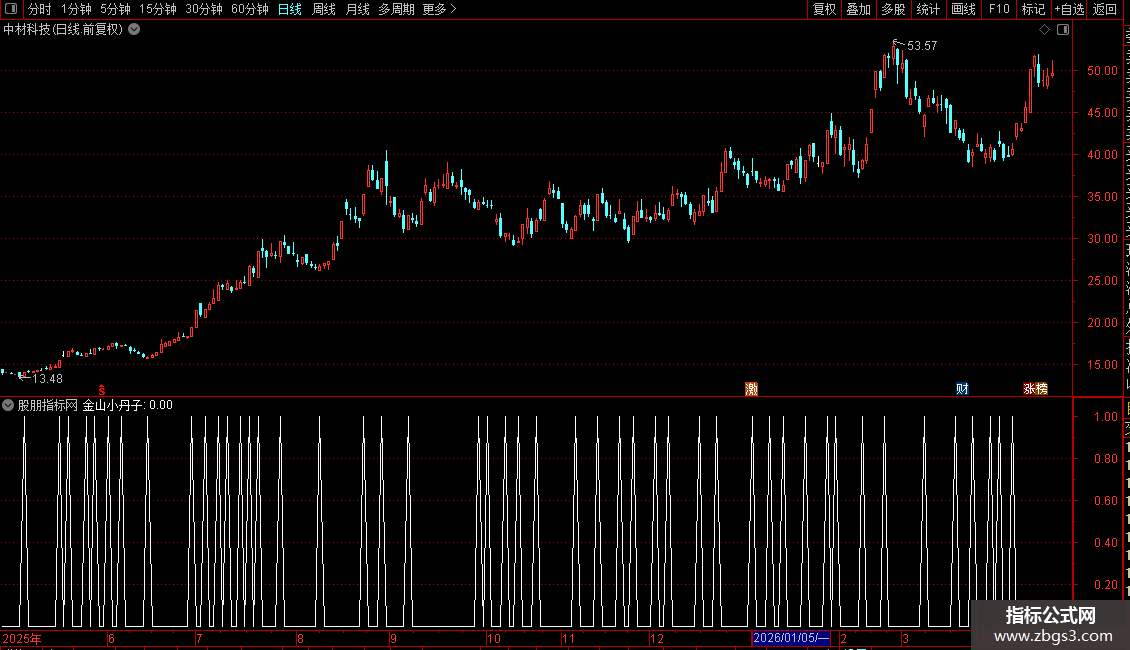The height and width of the screenshot is (650, 1130).
Task: Select the 30分钟 period tab
Action: point(203,9)
